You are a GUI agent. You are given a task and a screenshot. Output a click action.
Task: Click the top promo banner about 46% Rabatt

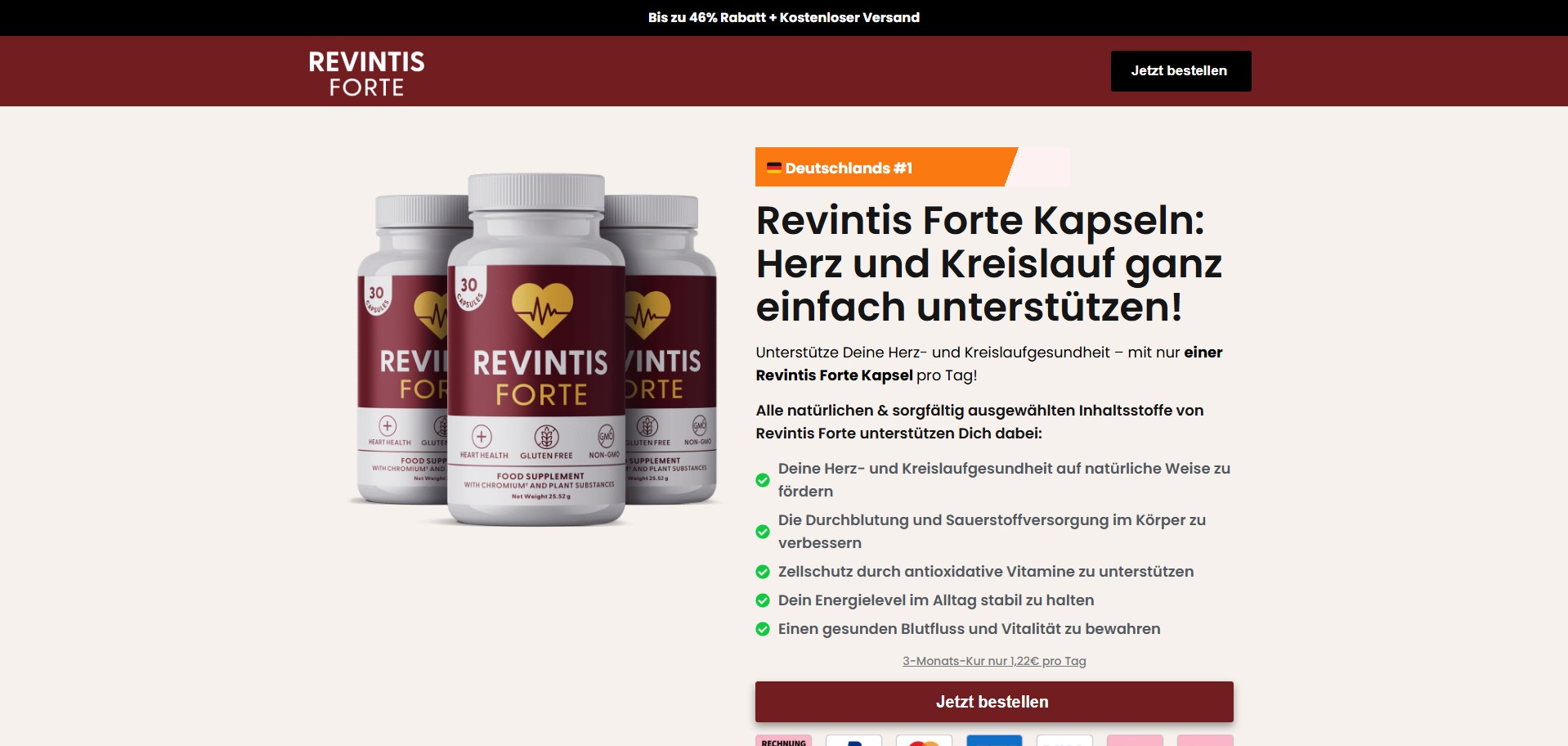tap(784, 17)
